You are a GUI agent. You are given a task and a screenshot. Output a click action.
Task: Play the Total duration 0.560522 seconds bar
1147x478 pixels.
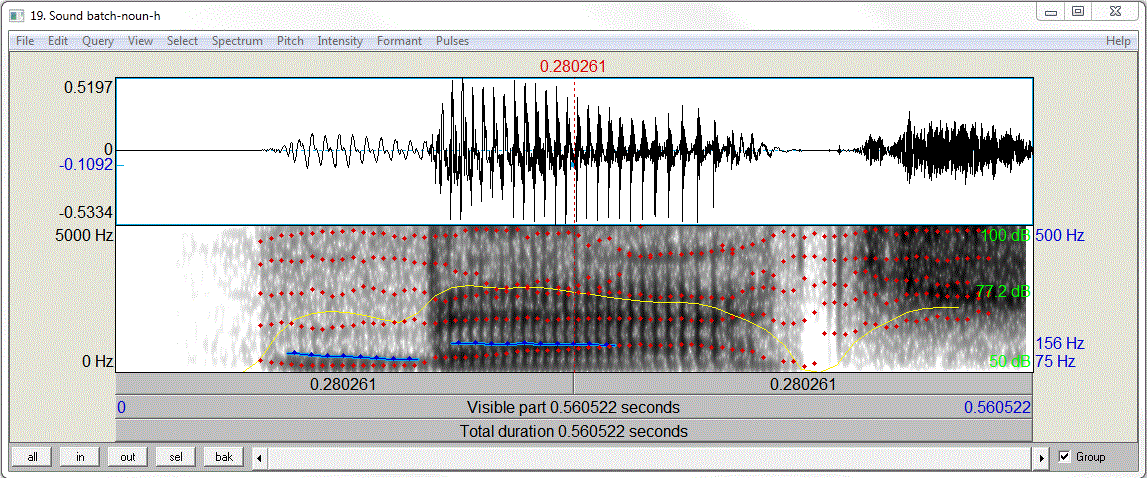click(x=574, y=431)
